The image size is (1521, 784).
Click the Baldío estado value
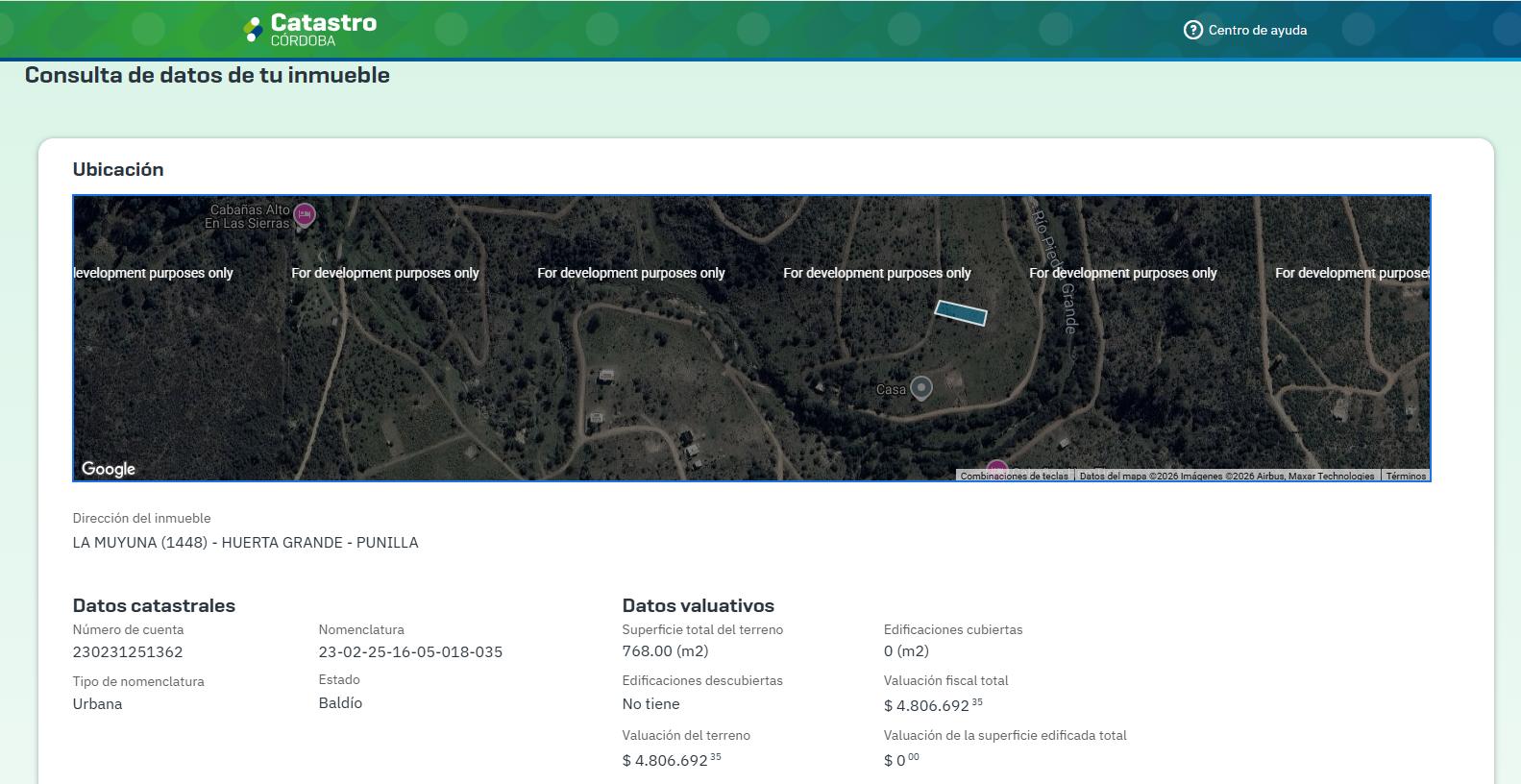click(x=340, y=702)
